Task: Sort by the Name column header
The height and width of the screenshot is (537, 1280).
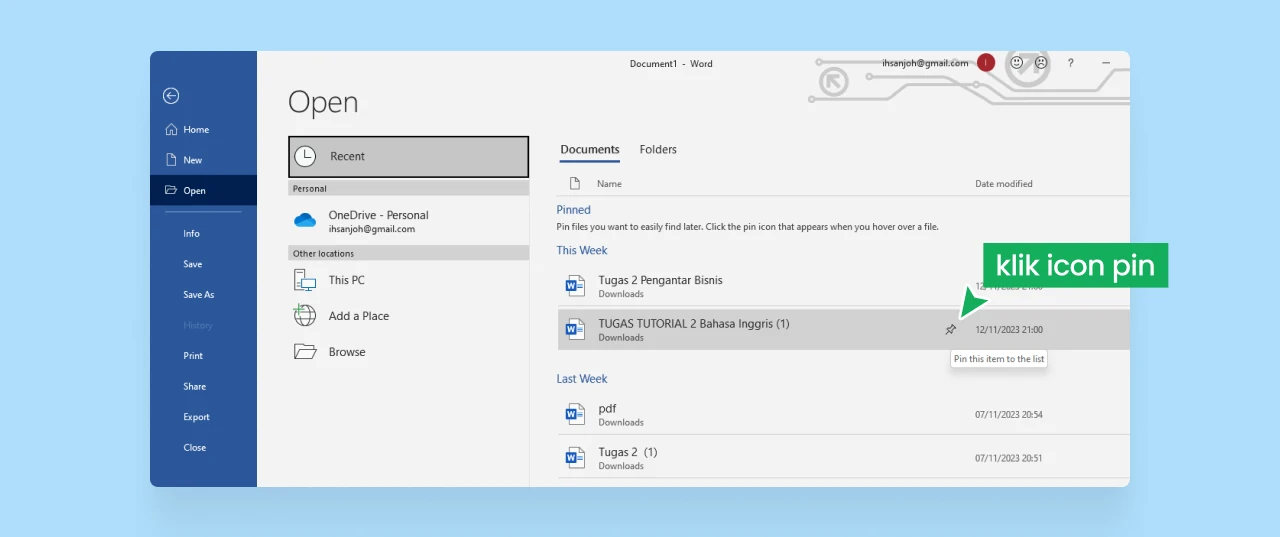Action: click(x=609, y=184)
